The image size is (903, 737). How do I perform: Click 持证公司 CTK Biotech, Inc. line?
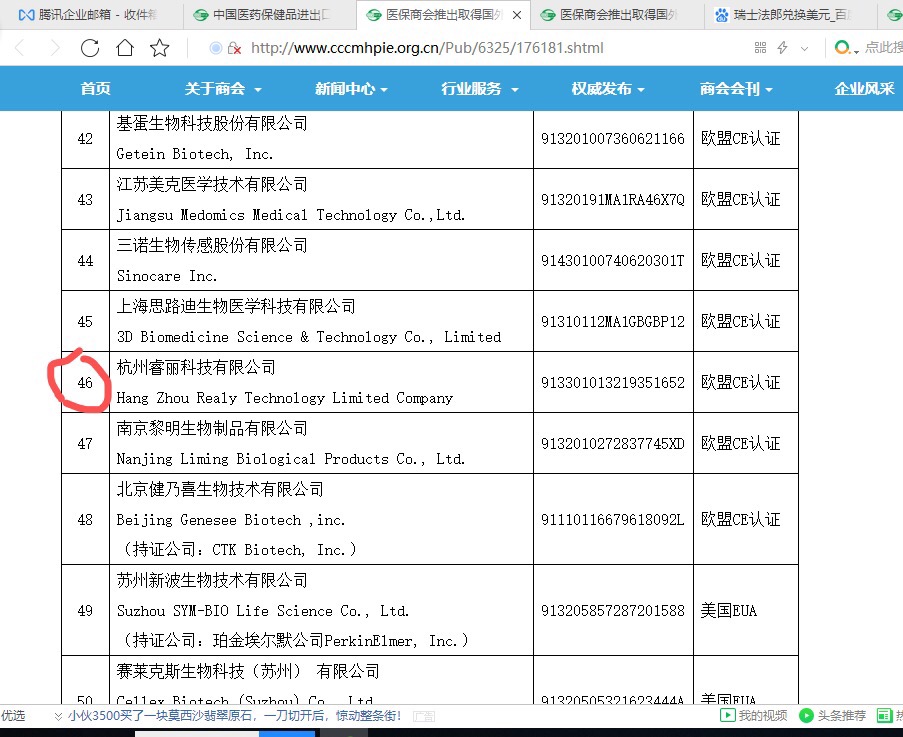240,550
